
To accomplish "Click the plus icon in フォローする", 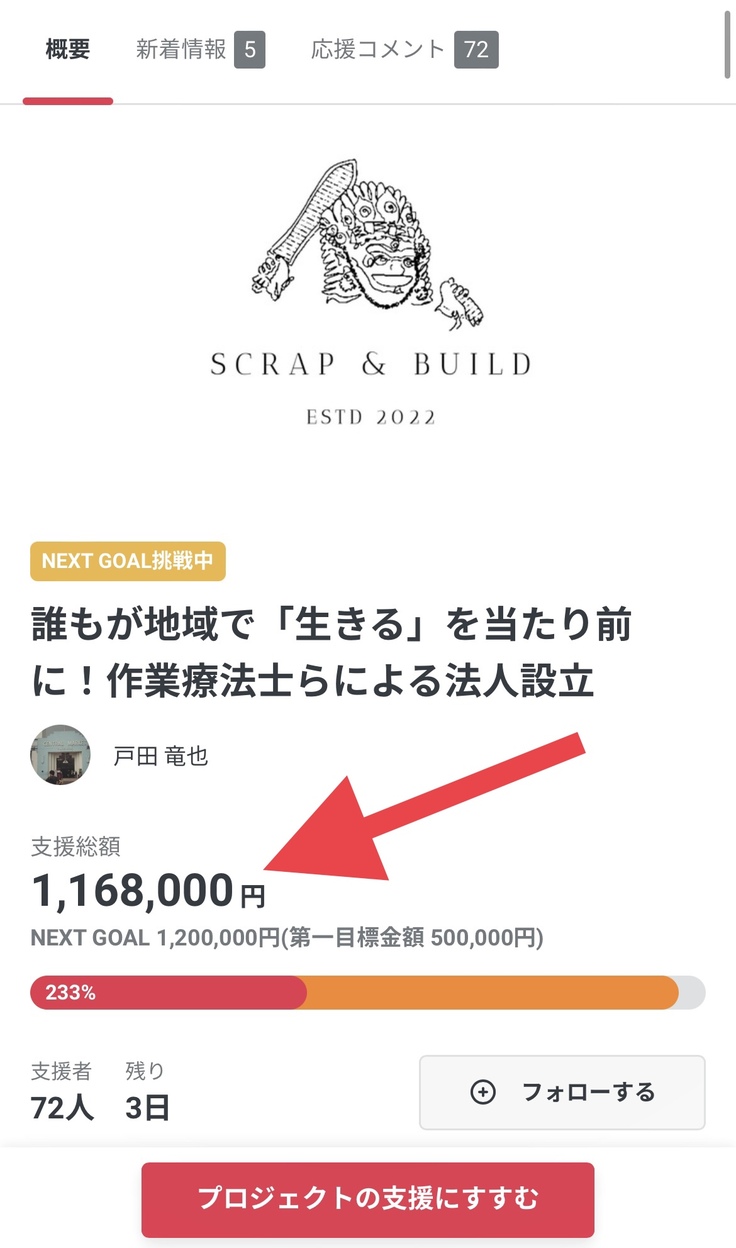I will coord(483,1092).
